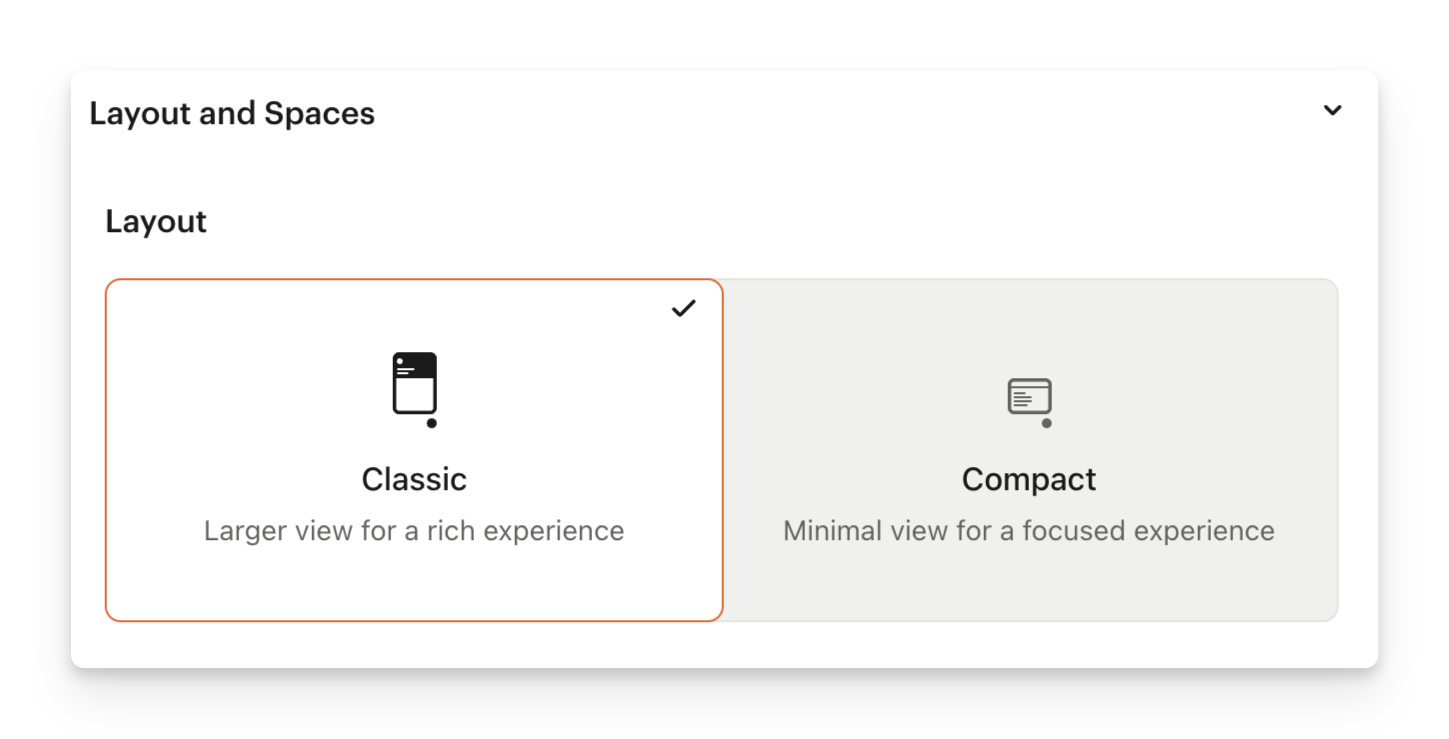Click the white body of Classic icon

pyautogui.click(x=415, y=394)
